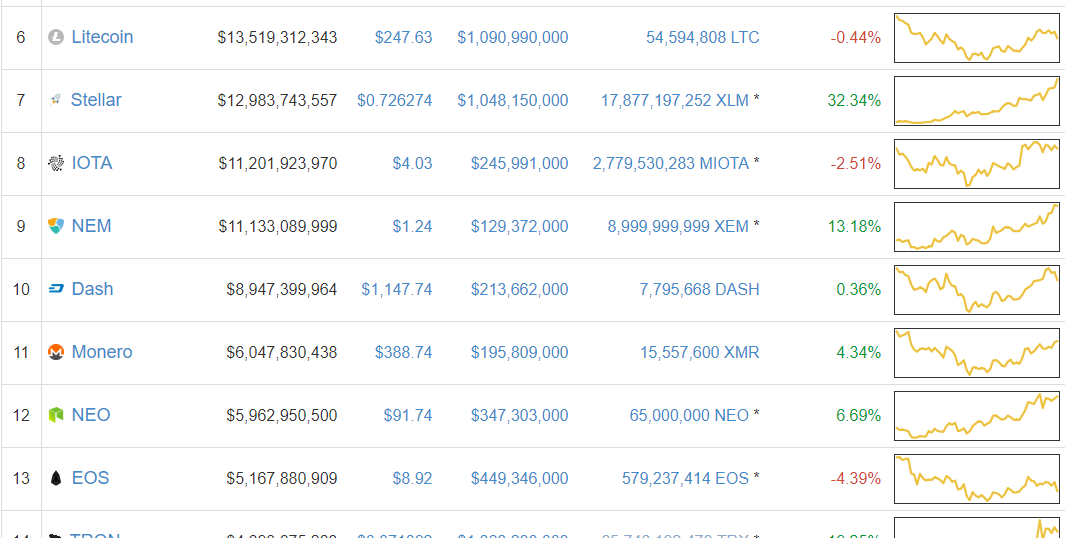
Task: Click the IOTA logo icon
Action: pos(56,163)
